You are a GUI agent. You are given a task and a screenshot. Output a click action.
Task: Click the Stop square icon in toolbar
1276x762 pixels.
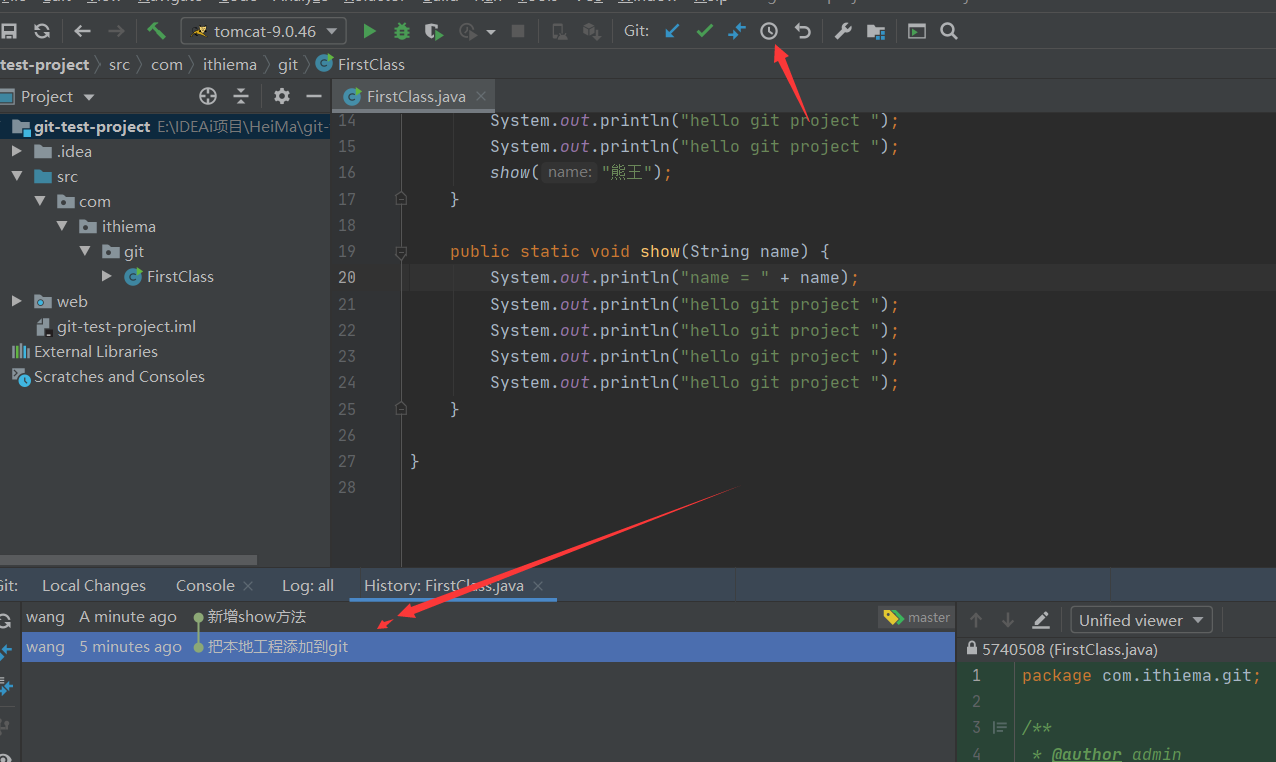[518, 31]
